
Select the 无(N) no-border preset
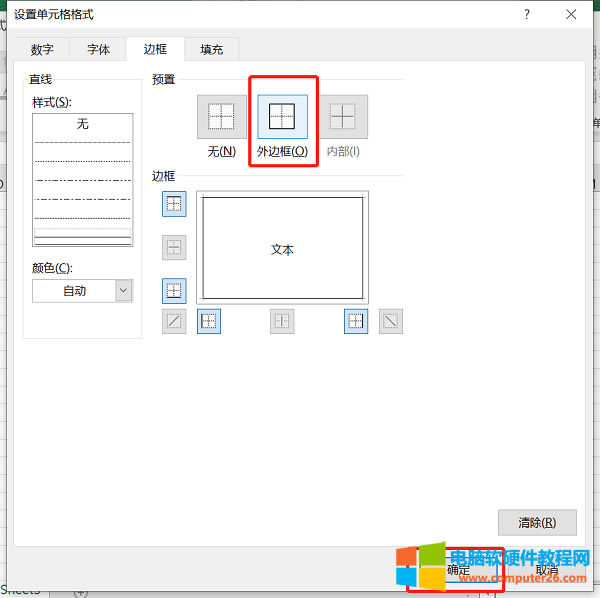tap(222, 117)
